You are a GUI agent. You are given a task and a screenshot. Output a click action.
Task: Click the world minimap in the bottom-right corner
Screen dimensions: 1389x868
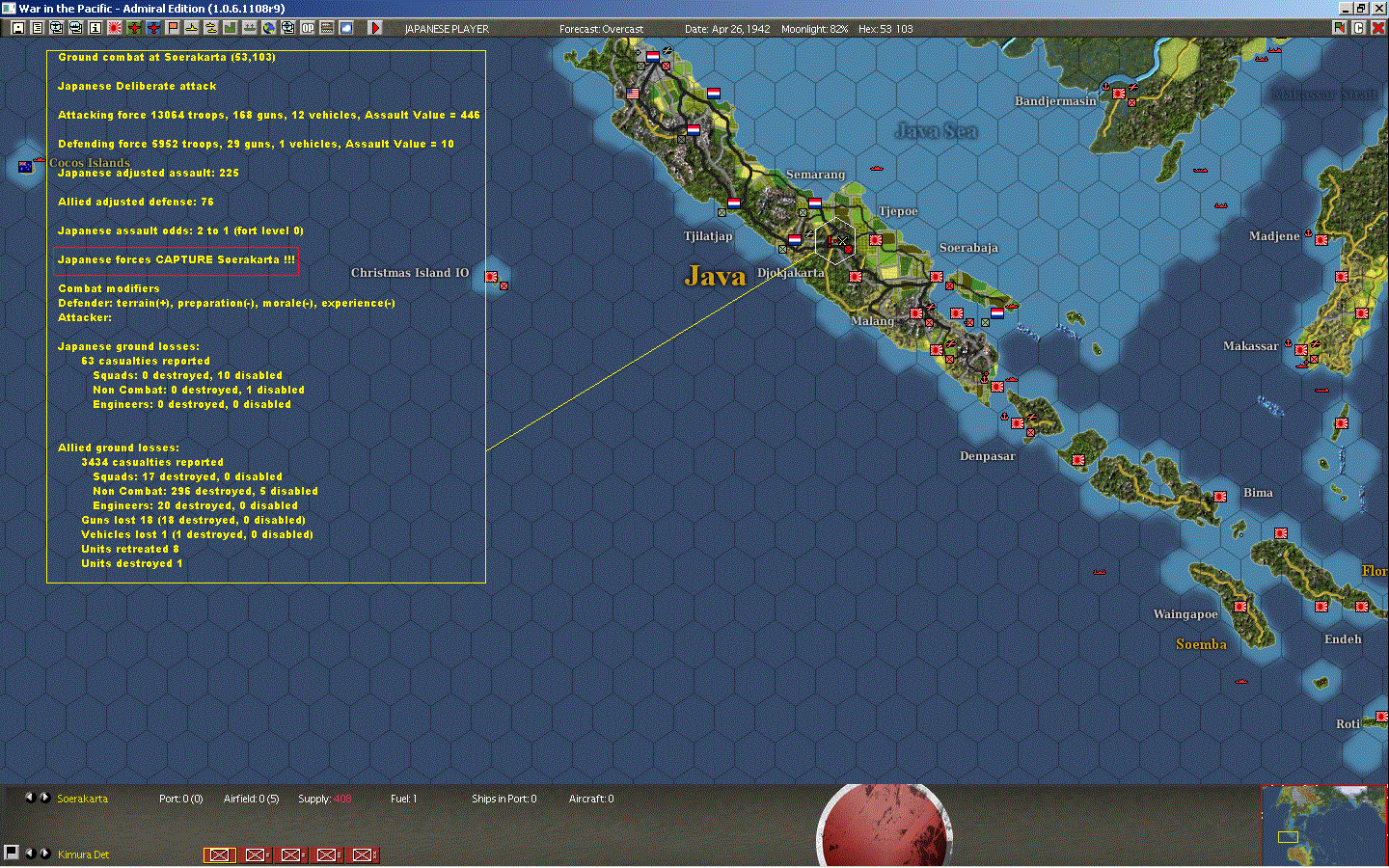tap(1325, 826)
